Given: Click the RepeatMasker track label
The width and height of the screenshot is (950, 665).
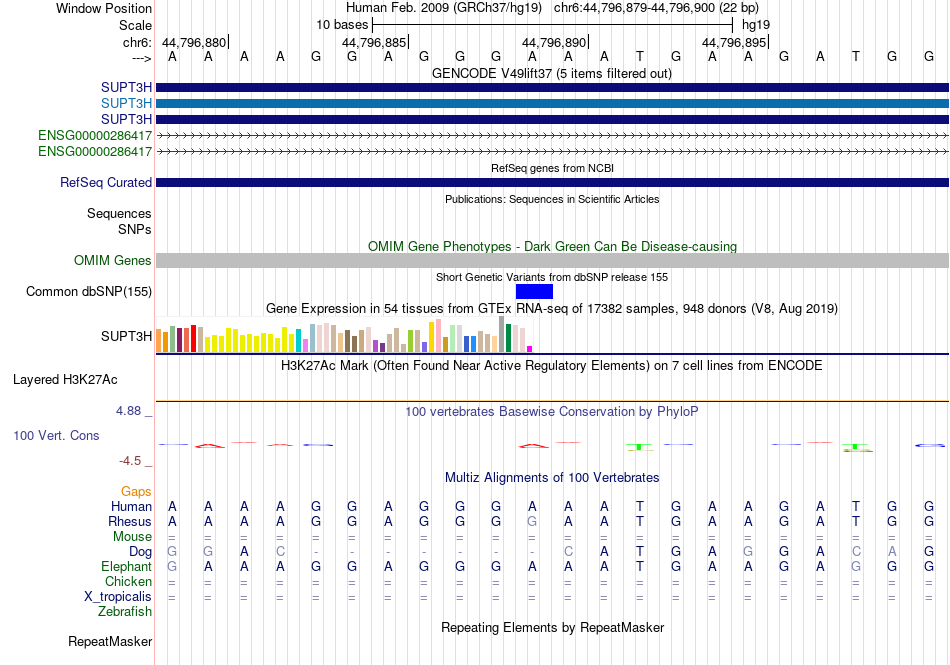Looking at the screenshot, I should click(x=110, y=640).
